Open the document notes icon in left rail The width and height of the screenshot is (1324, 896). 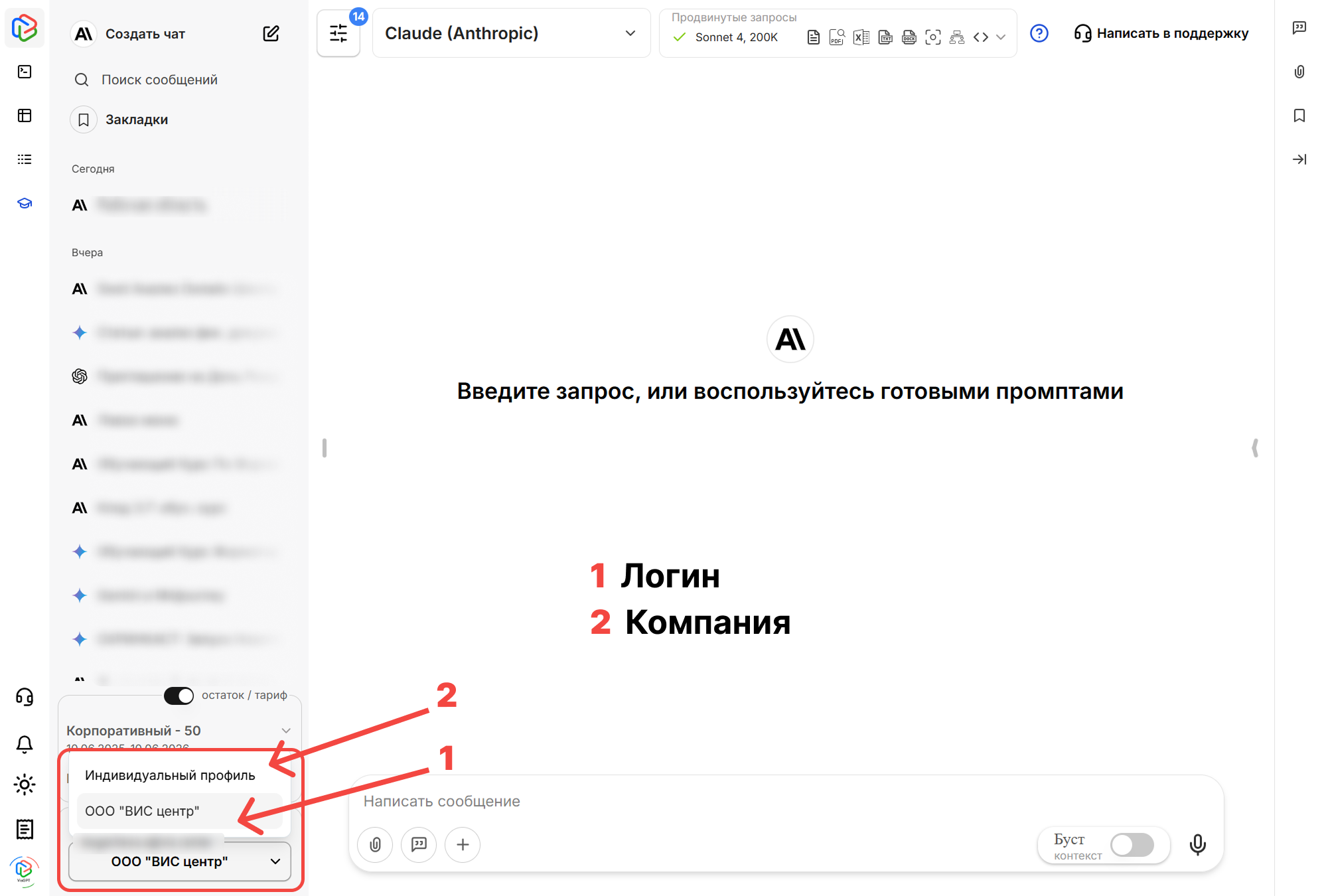[25, 829]
